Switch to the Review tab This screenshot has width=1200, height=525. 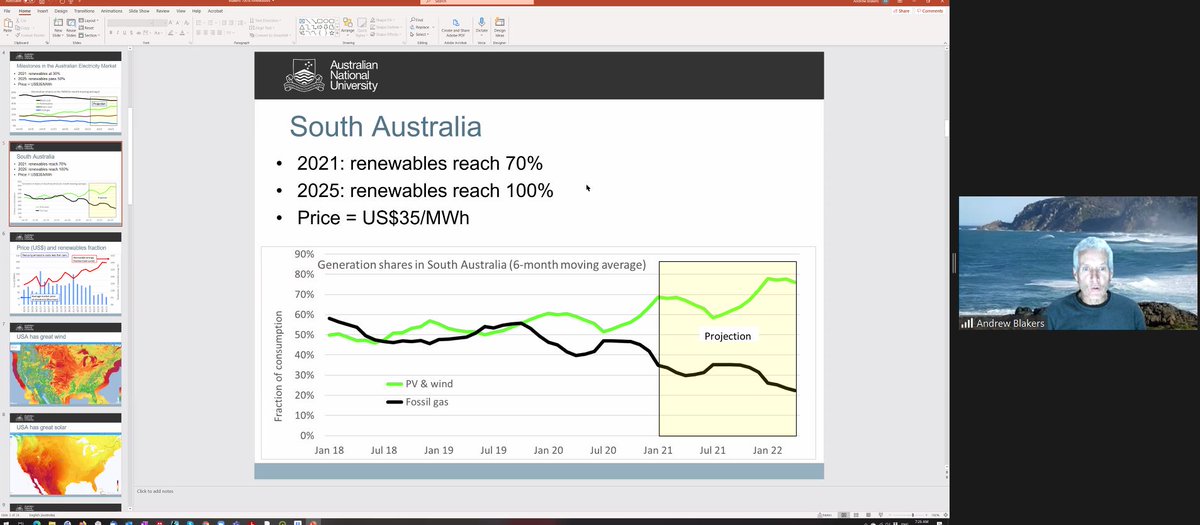[x=163, y=11]
